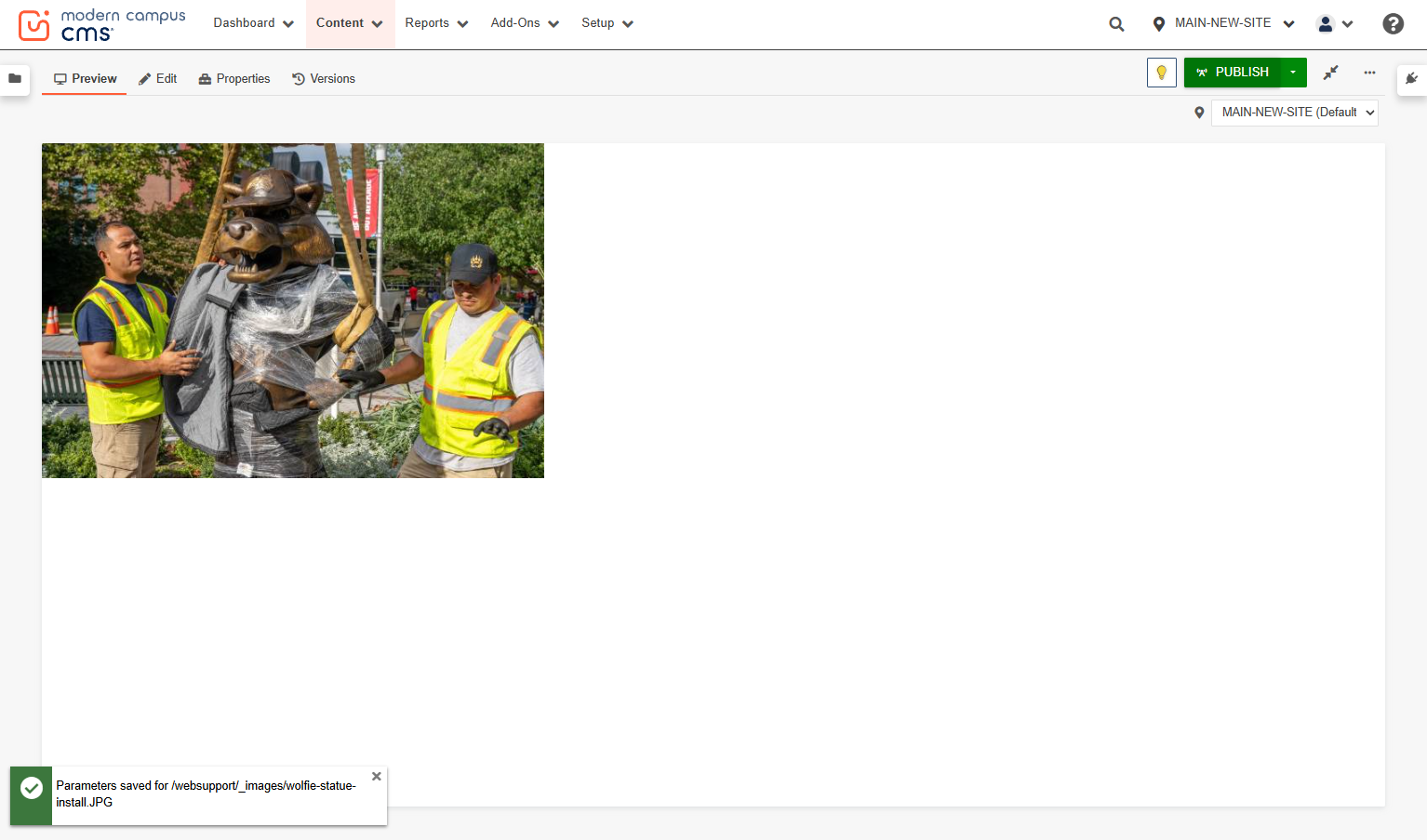Image resolution: width=1427 pixels, height=840 pixels.
Task: Open the more actions ellipsis menu
Action: [x=1369, y=73]
